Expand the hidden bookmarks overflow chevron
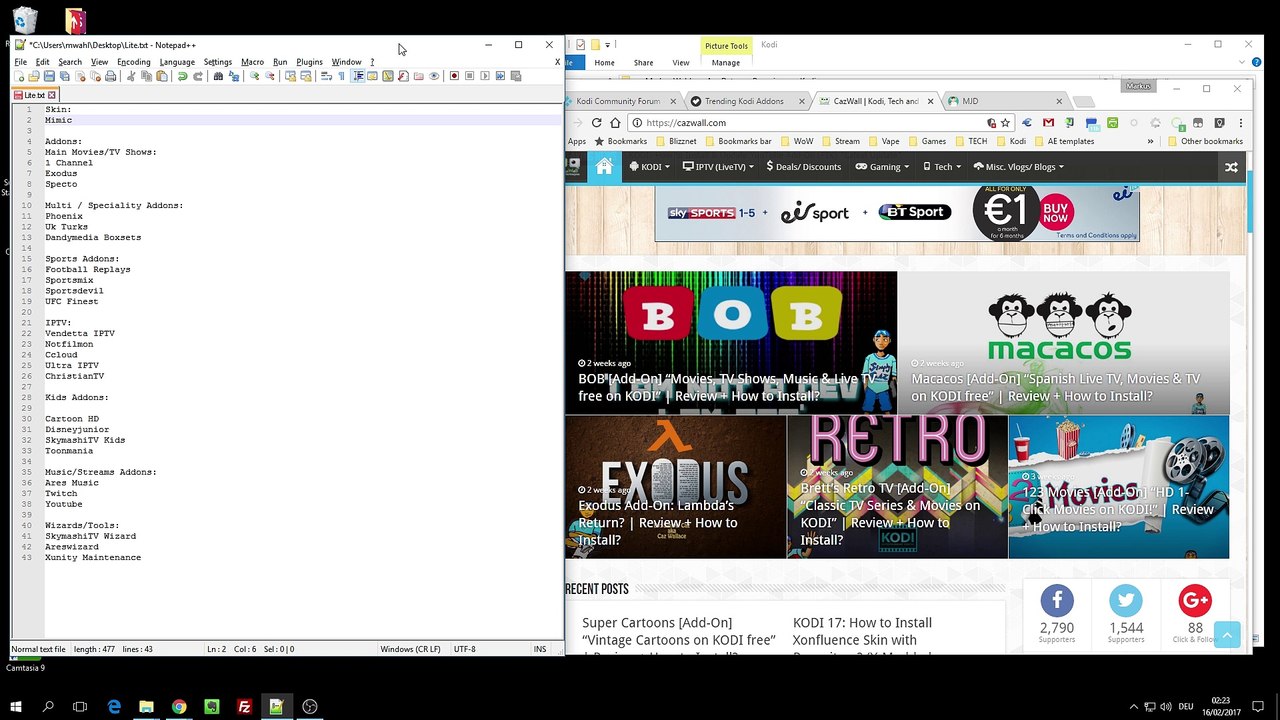The width and height of the screenshot is (1280, 720). click(1150, 141)
